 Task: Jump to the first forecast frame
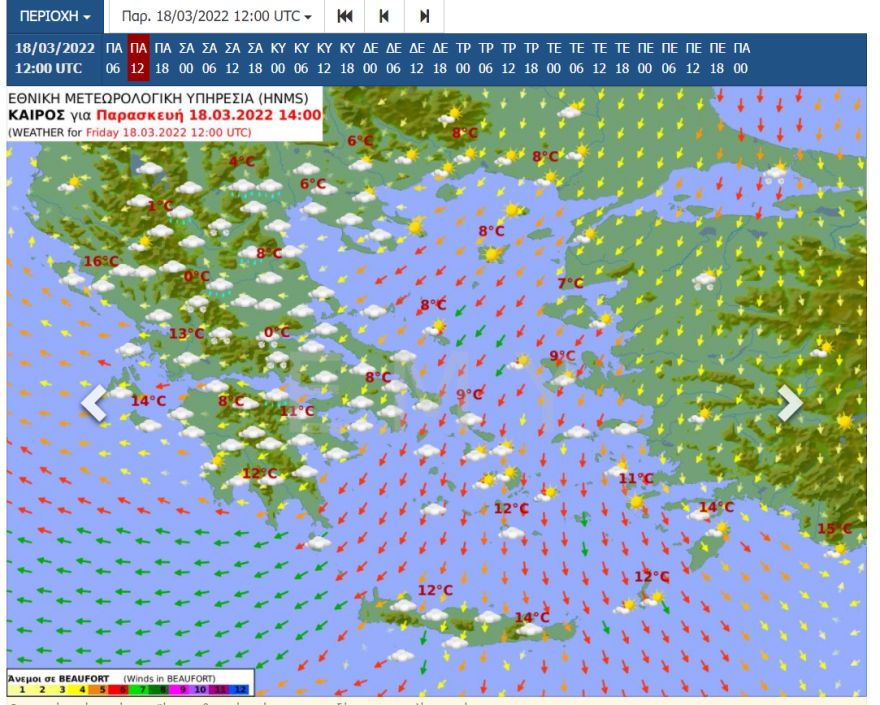coord(345,16)
